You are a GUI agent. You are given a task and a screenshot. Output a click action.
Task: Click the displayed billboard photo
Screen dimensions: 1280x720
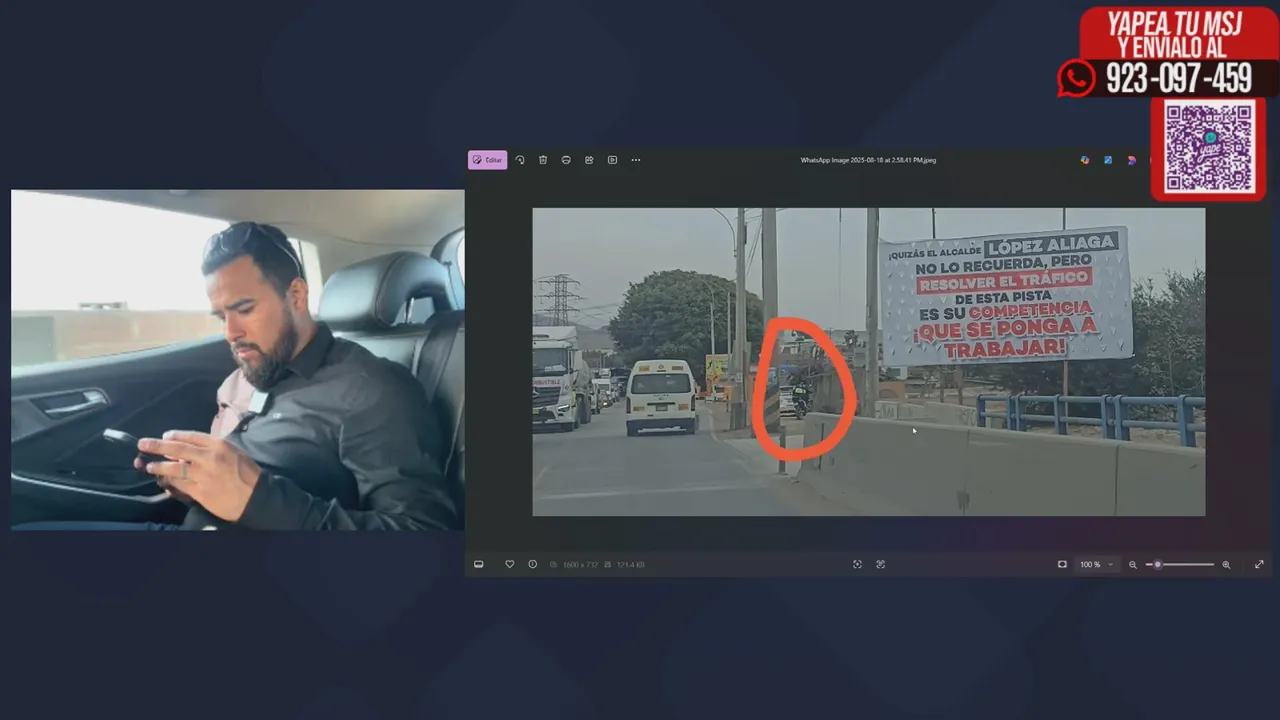[868, 362]
